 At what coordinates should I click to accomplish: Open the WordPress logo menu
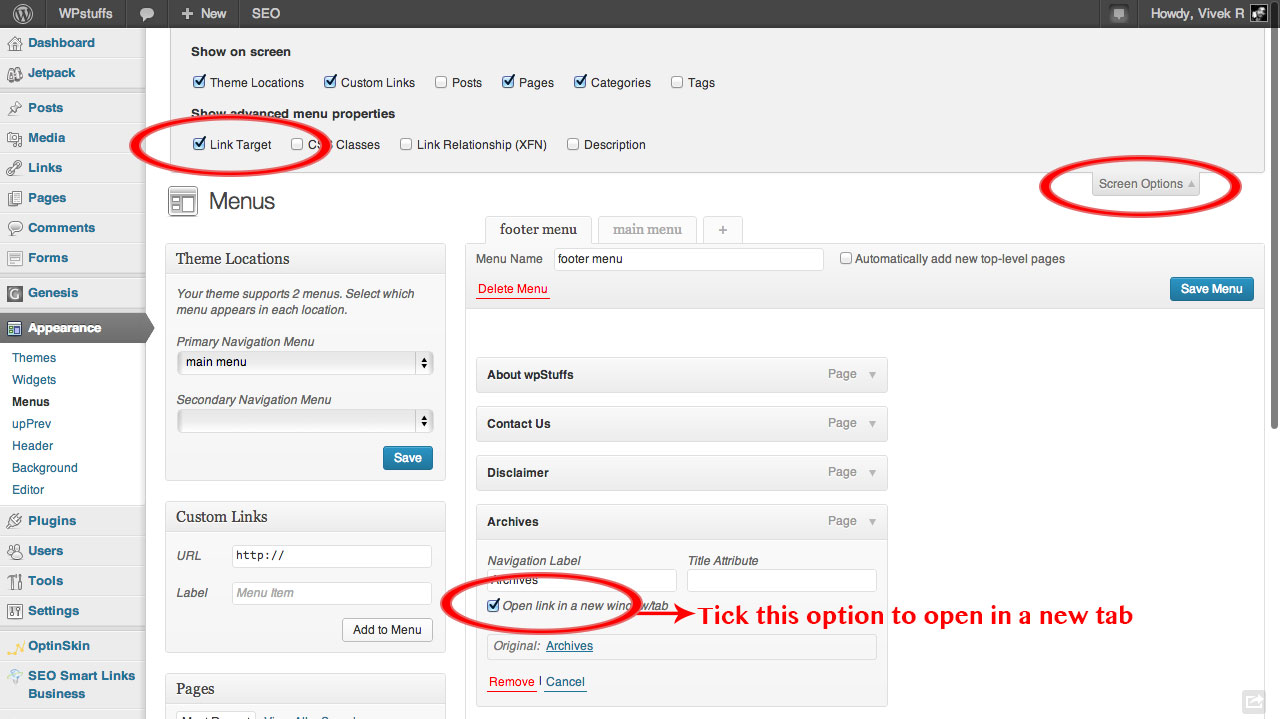22,14
